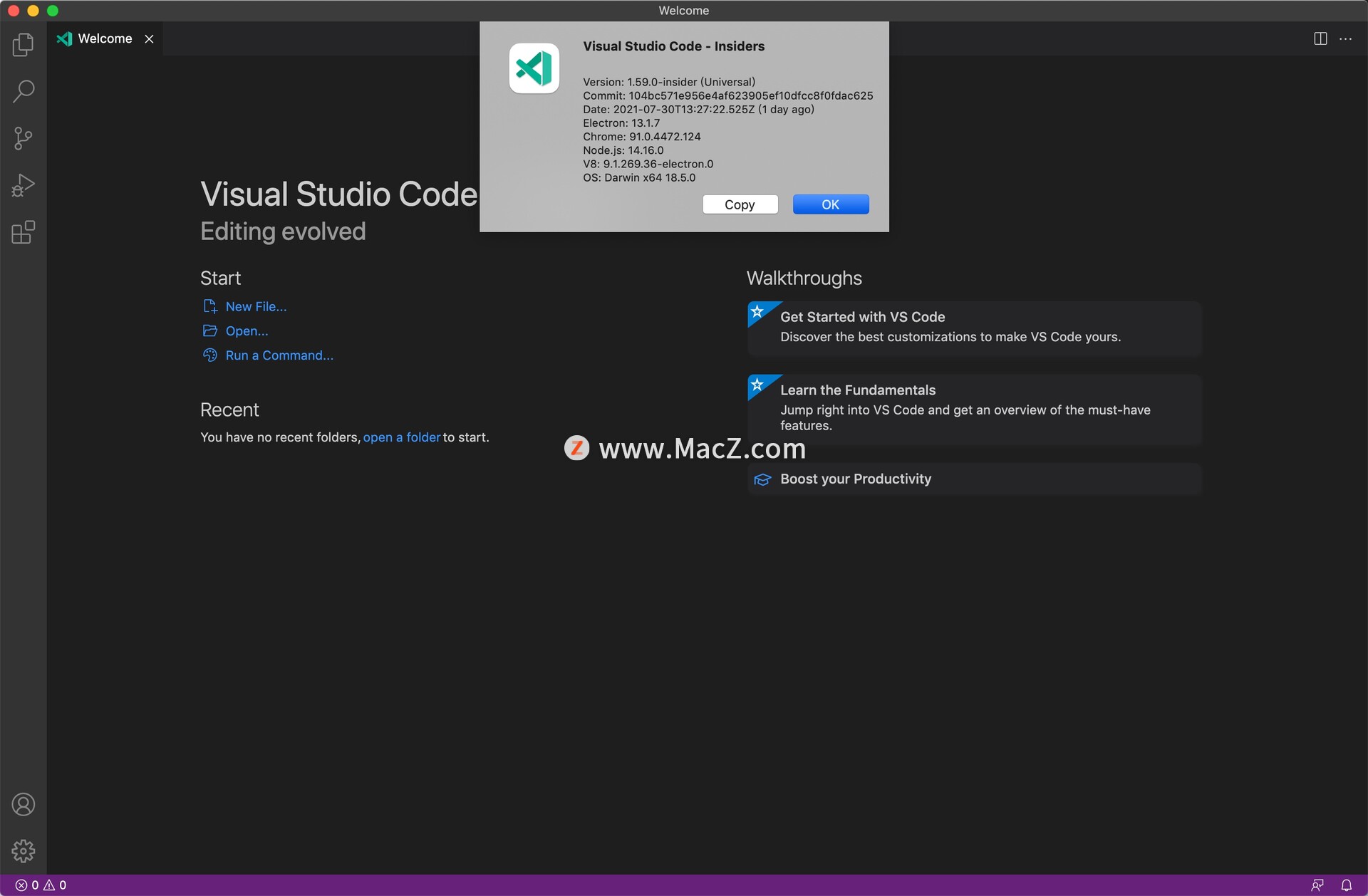
Task: Click the star badge on Get Started card
Action: tap(757, 311)
